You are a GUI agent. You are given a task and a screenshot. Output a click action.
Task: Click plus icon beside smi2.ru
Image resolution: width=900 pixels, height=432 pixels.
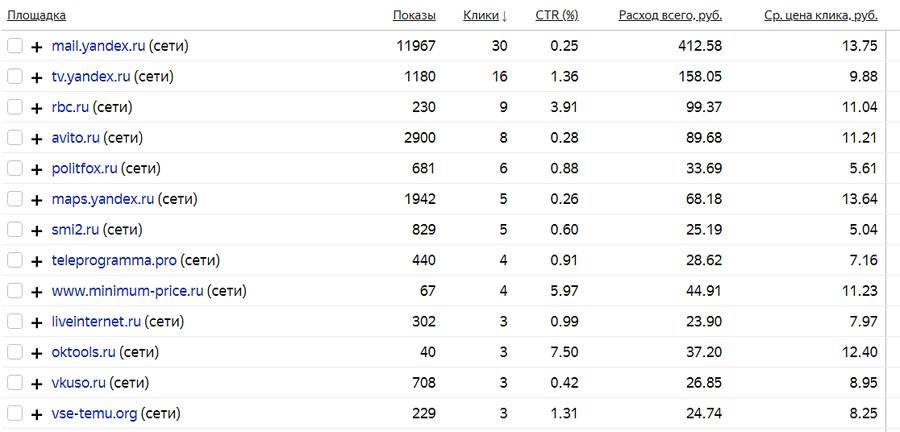click(37, 230)
